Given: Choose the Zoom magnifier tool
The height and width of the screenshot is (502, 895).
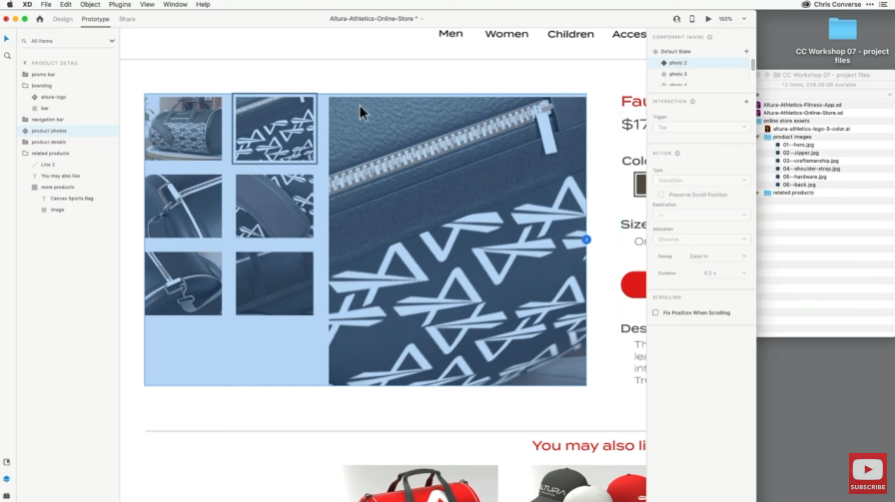Looking at the screenshot, I should point(7,56).
